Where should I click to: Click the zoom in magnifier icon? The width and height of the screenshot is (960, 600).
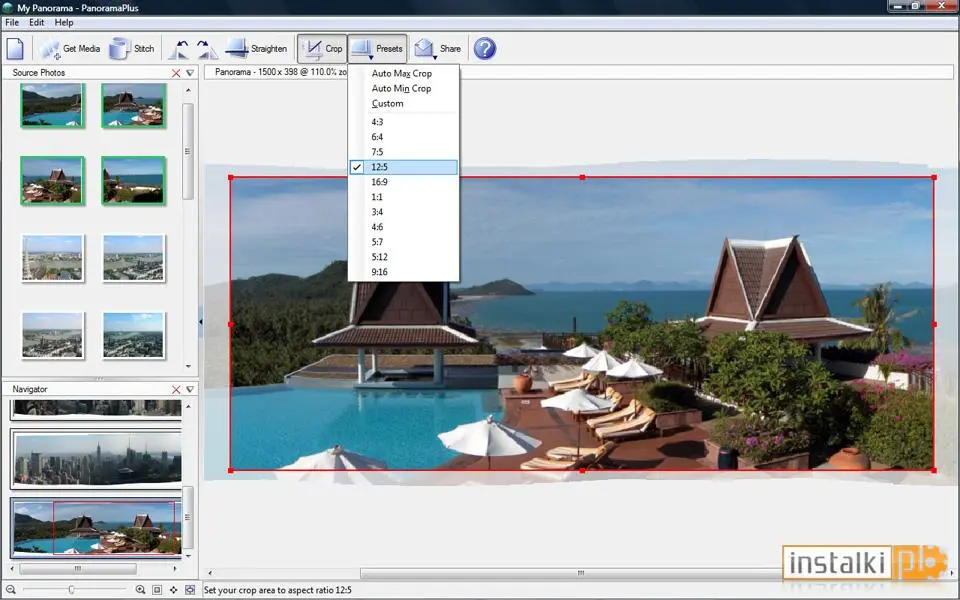tap(140, 590)
